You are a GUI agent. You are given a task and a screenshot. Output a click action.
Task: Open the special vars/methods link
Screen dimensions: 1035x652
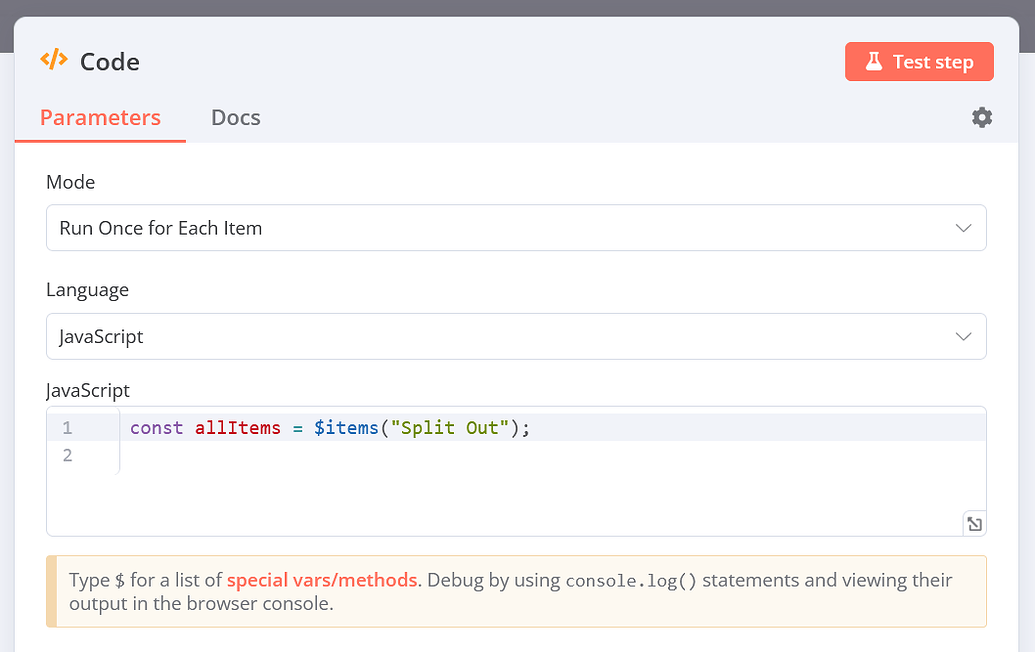(x=322, y=580)
